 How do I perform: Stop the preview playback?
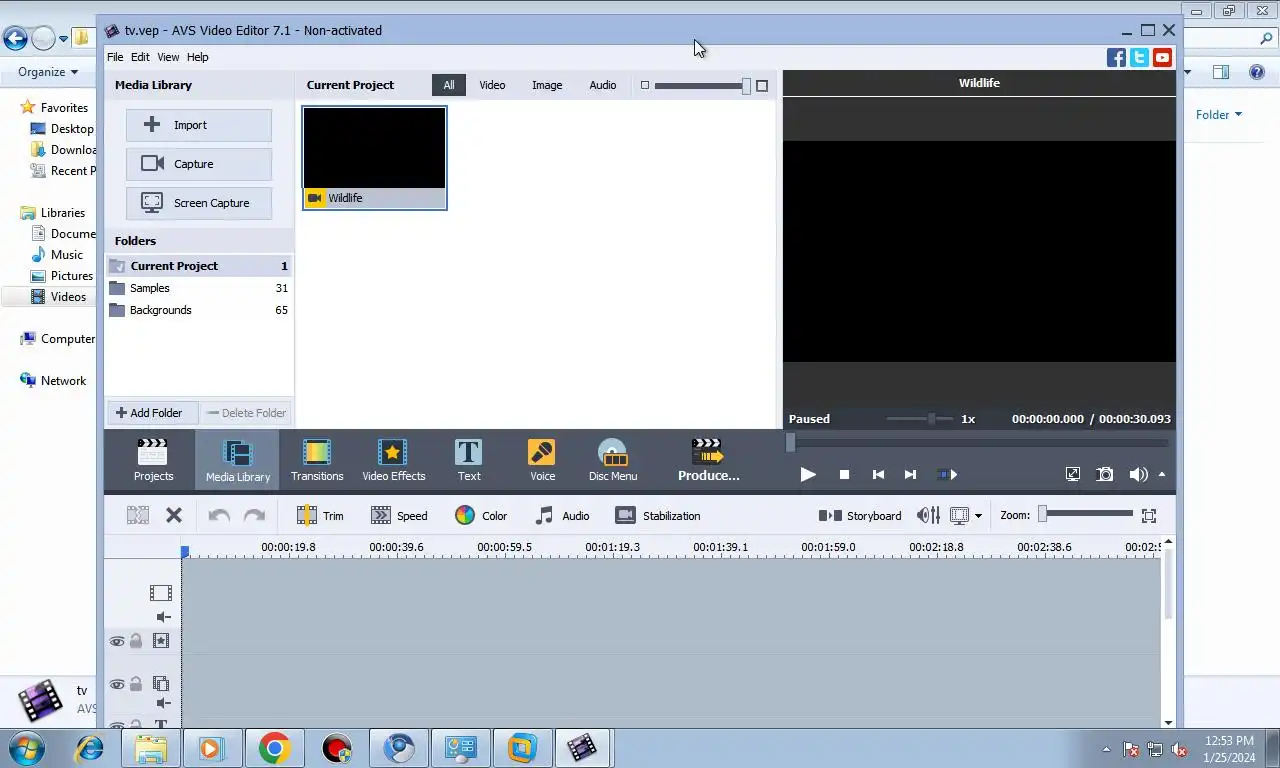coord(844,474)
